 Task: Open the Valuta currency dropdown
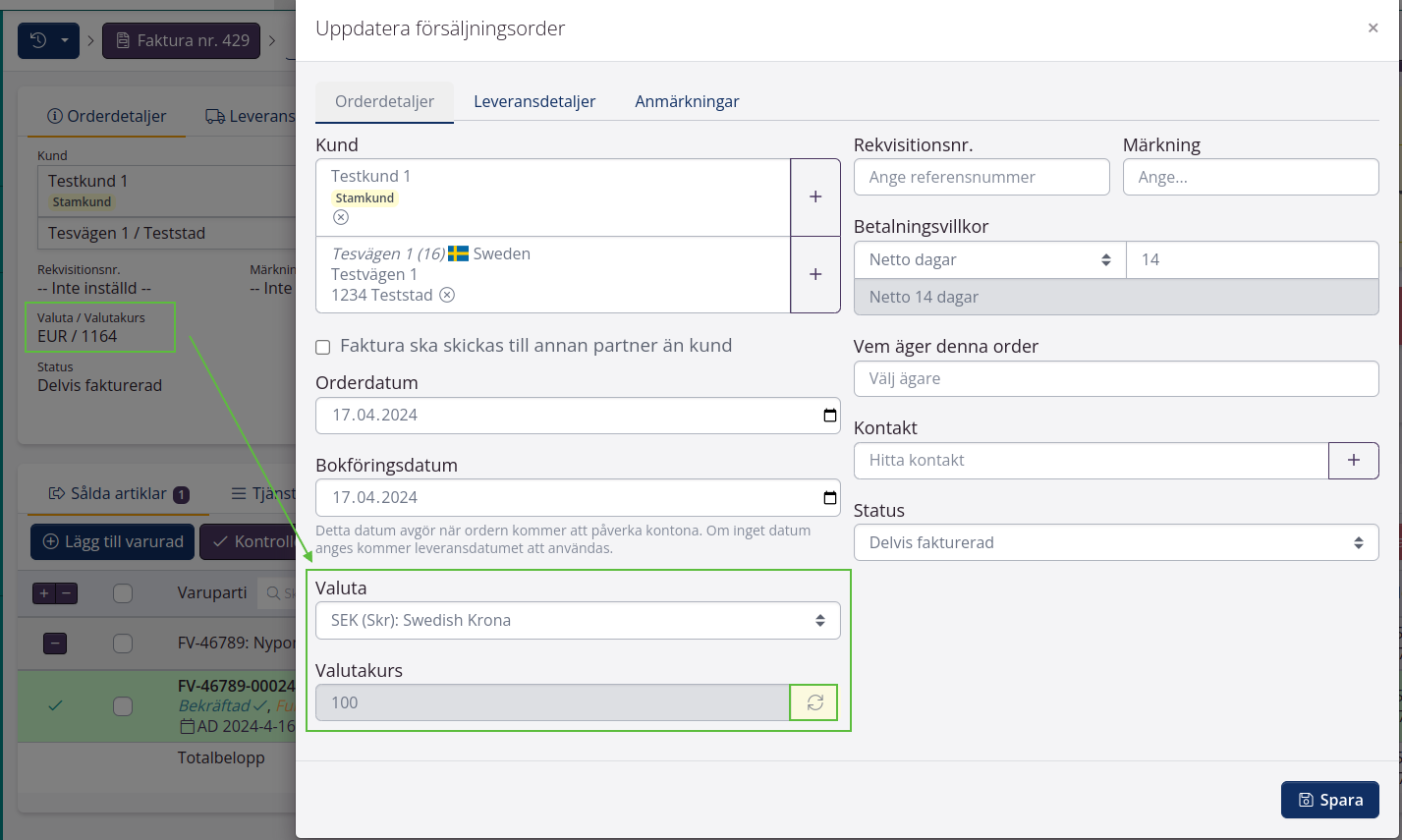578,620
